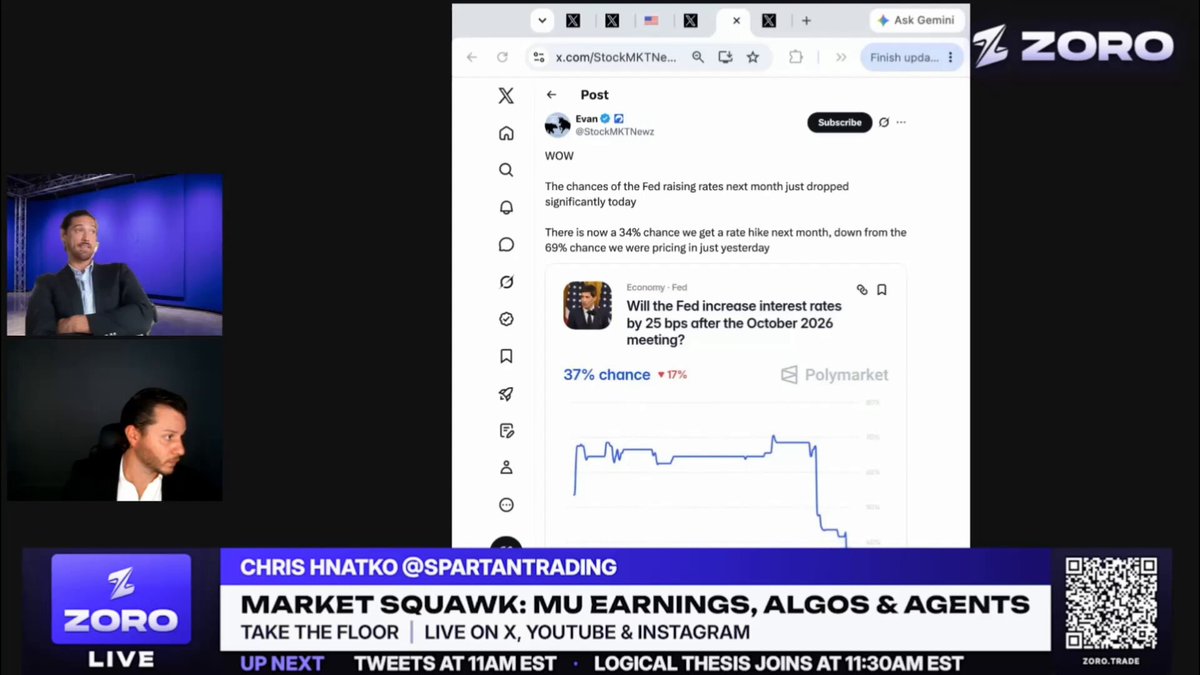Click the Subscribe button on Evan's post

(840, 122)
